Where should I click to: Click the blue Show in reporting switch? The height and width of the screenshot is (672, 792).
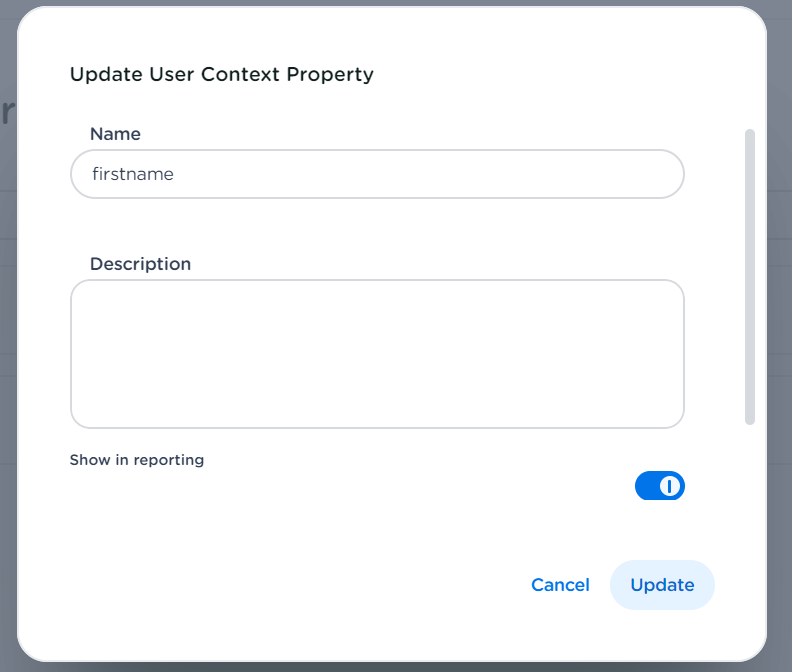pyautogui.click(x=660, y=486)
